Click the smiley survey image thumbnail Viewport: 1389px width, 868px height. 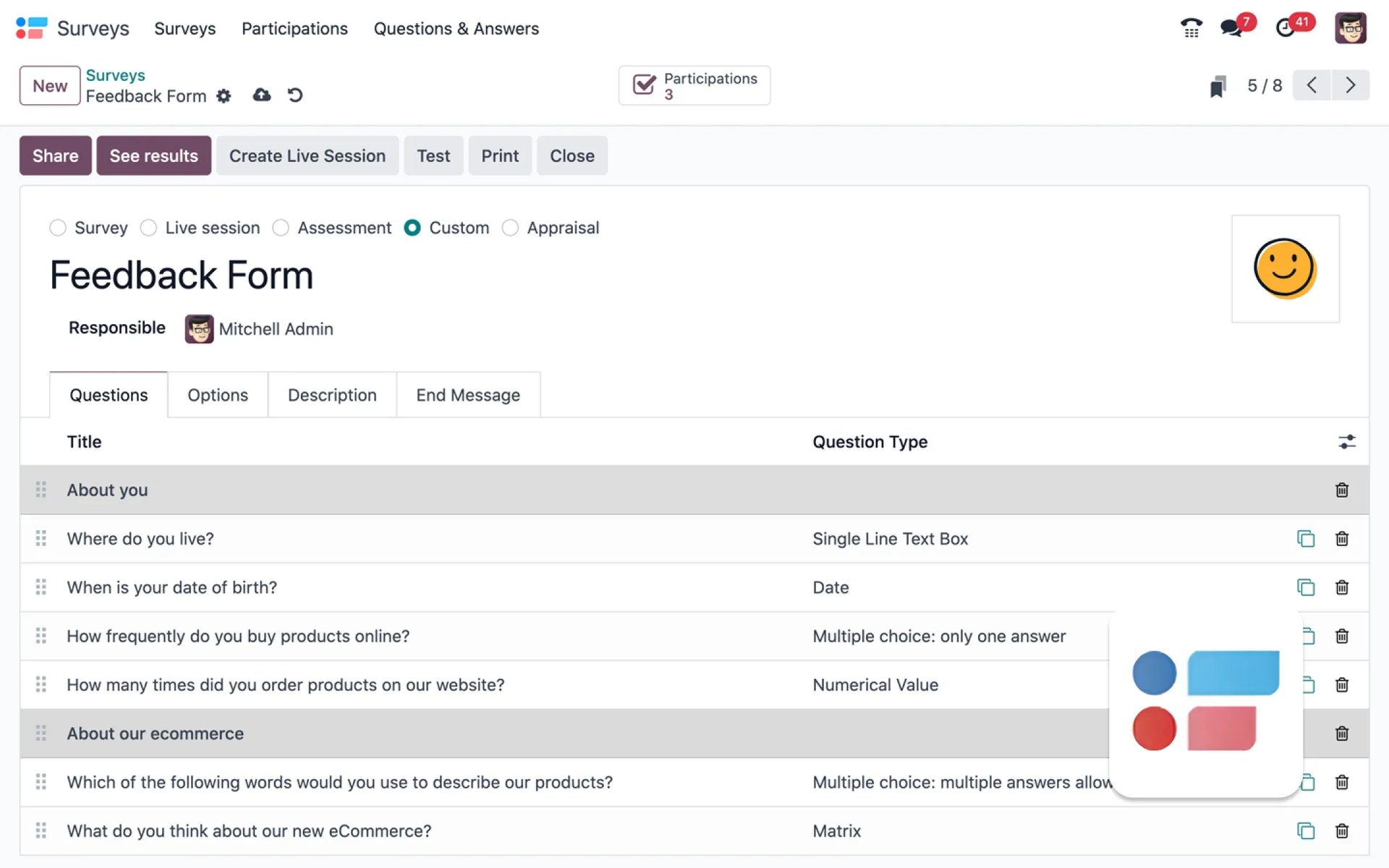pos(1286,268)
